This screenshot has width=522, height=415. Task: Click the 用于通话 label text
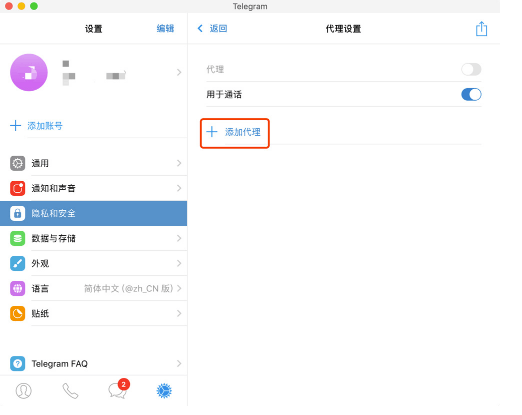click(x=224, y=94)
